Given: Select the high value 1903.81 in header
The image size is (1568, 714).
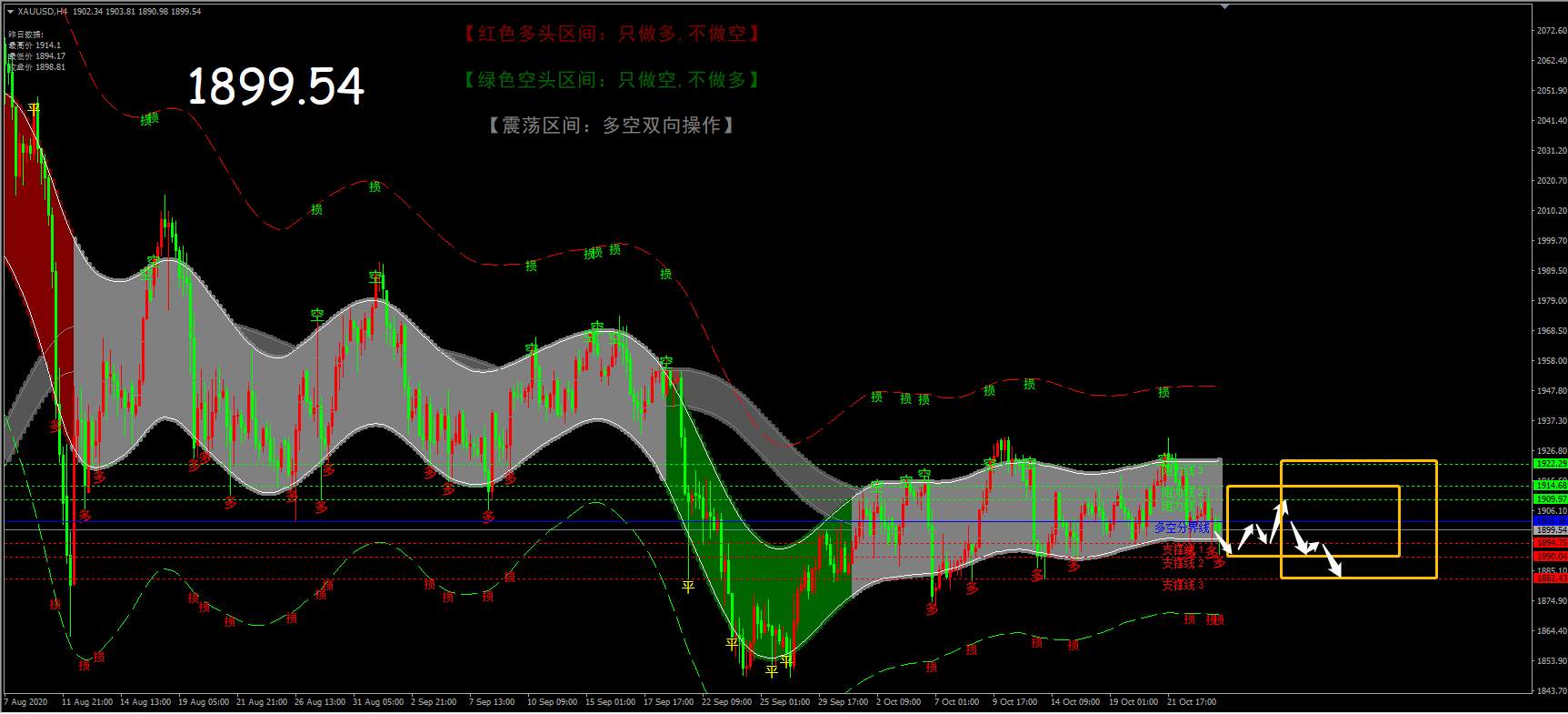Looking at the screenshot, I should (119, 12).
